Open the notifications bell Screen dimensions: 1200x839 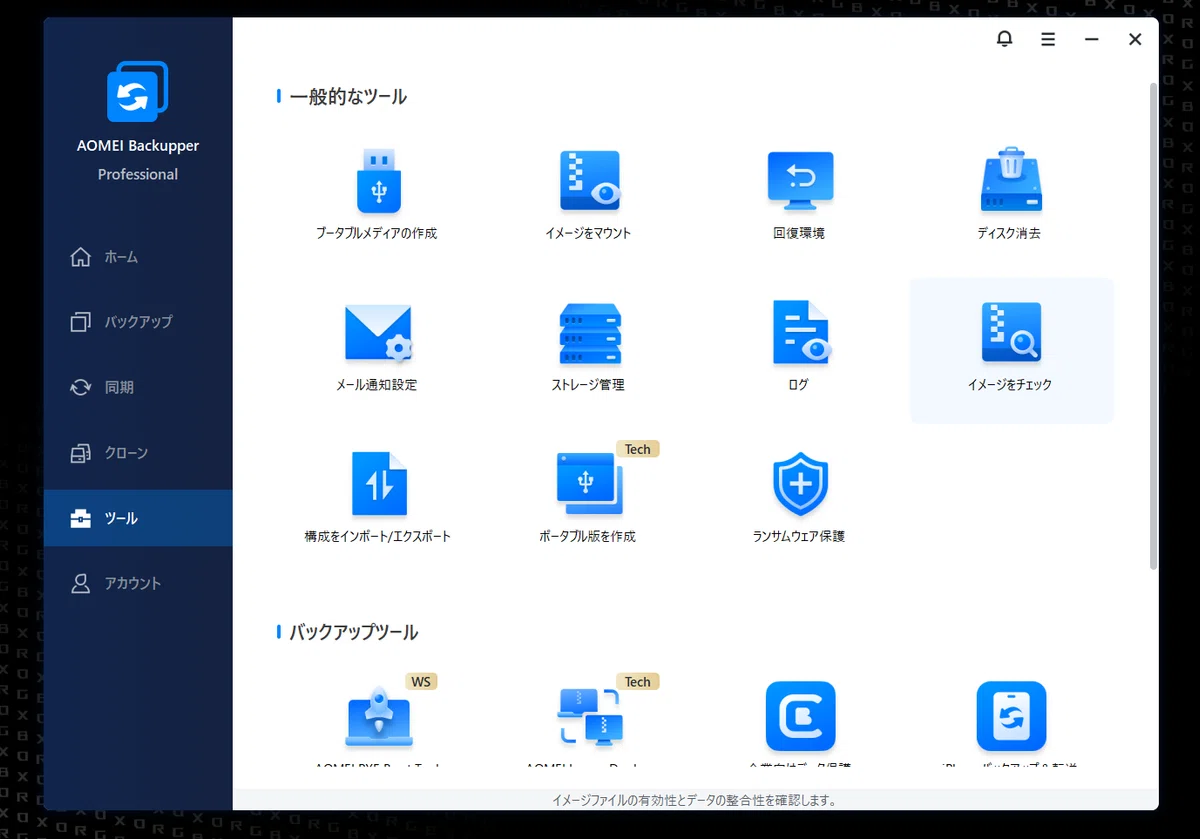(x=1004, y=39)
